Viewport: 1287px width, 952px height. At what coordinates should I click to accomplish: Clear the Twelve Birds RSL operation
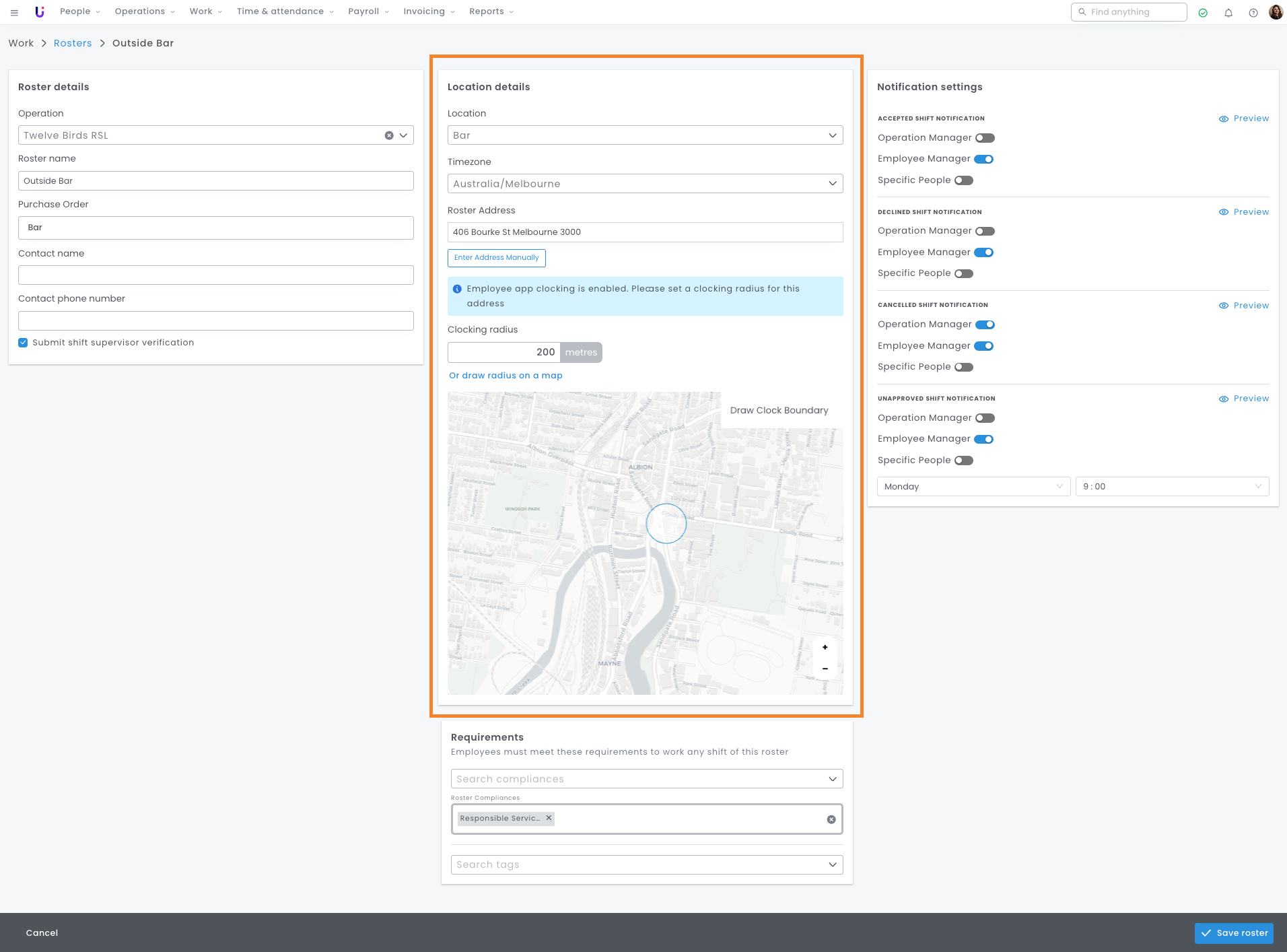[x=389, y=135]
